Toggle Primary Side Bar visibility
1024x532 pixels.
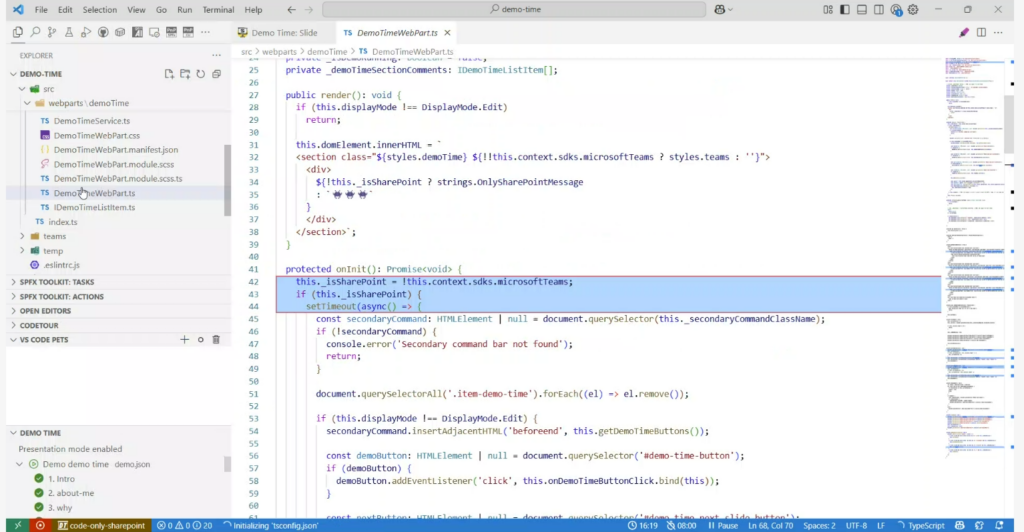click(x=845, y=9)
